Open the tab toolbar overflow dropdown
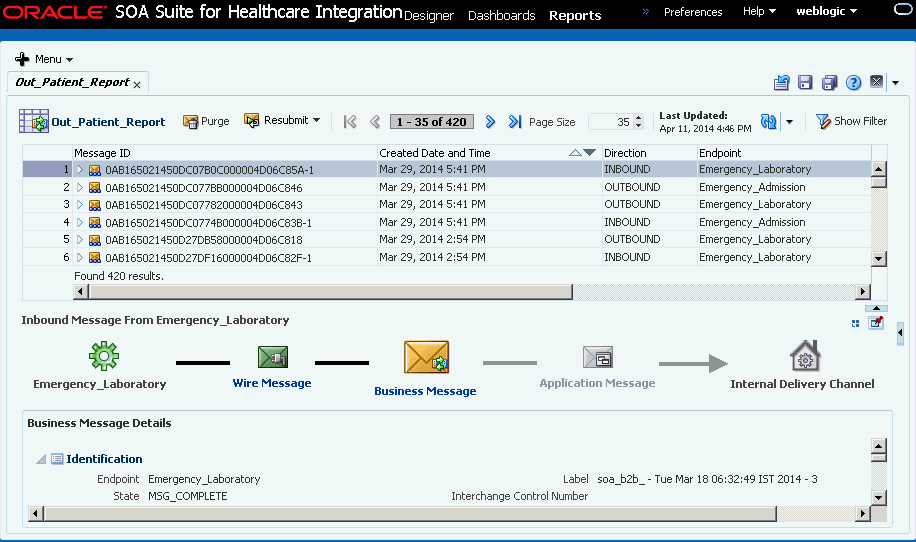This screenshot has width=916, height=542. click(896, 83)
